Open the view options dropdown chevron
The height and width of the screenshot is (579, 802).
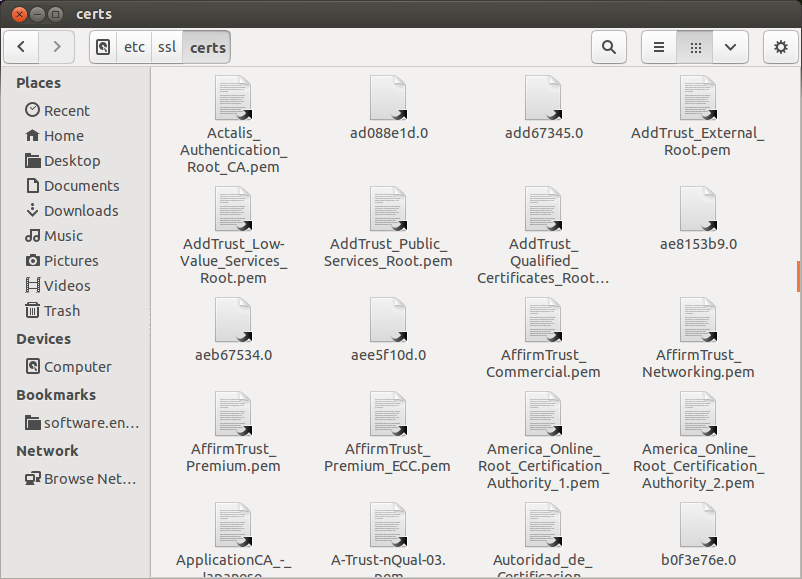(729, 46)
